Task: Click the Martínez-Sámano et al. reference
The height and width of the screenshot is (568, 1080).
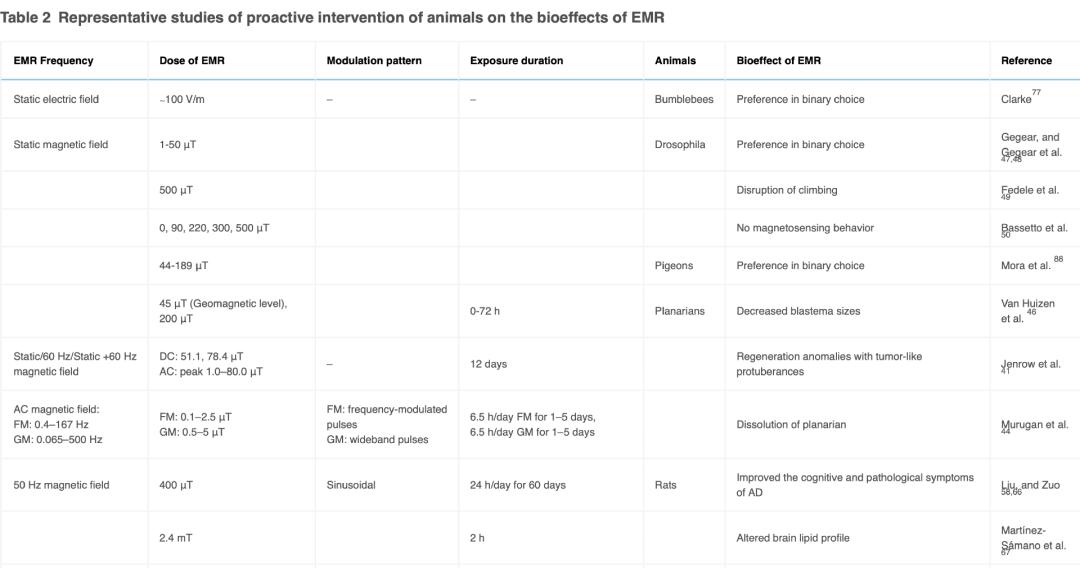Action: [1031, 538]
